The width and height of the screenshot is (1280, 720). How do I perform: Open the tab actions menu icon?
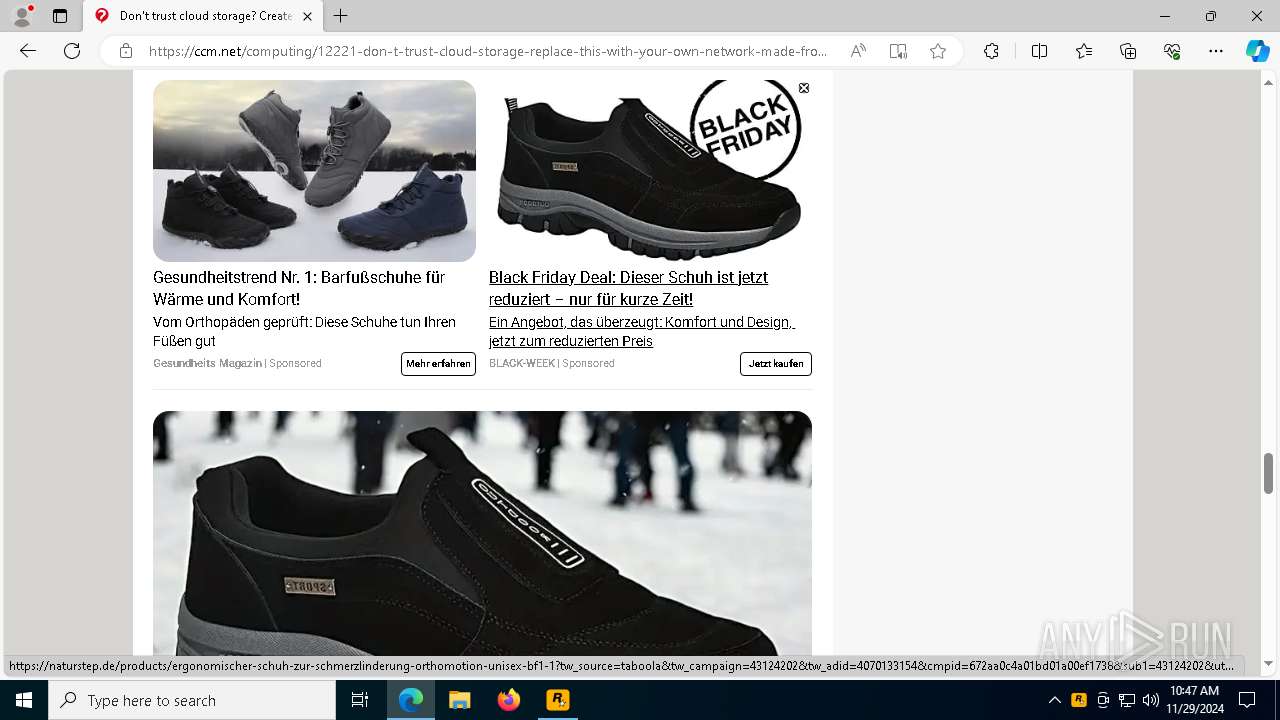(x=60, y=16)
